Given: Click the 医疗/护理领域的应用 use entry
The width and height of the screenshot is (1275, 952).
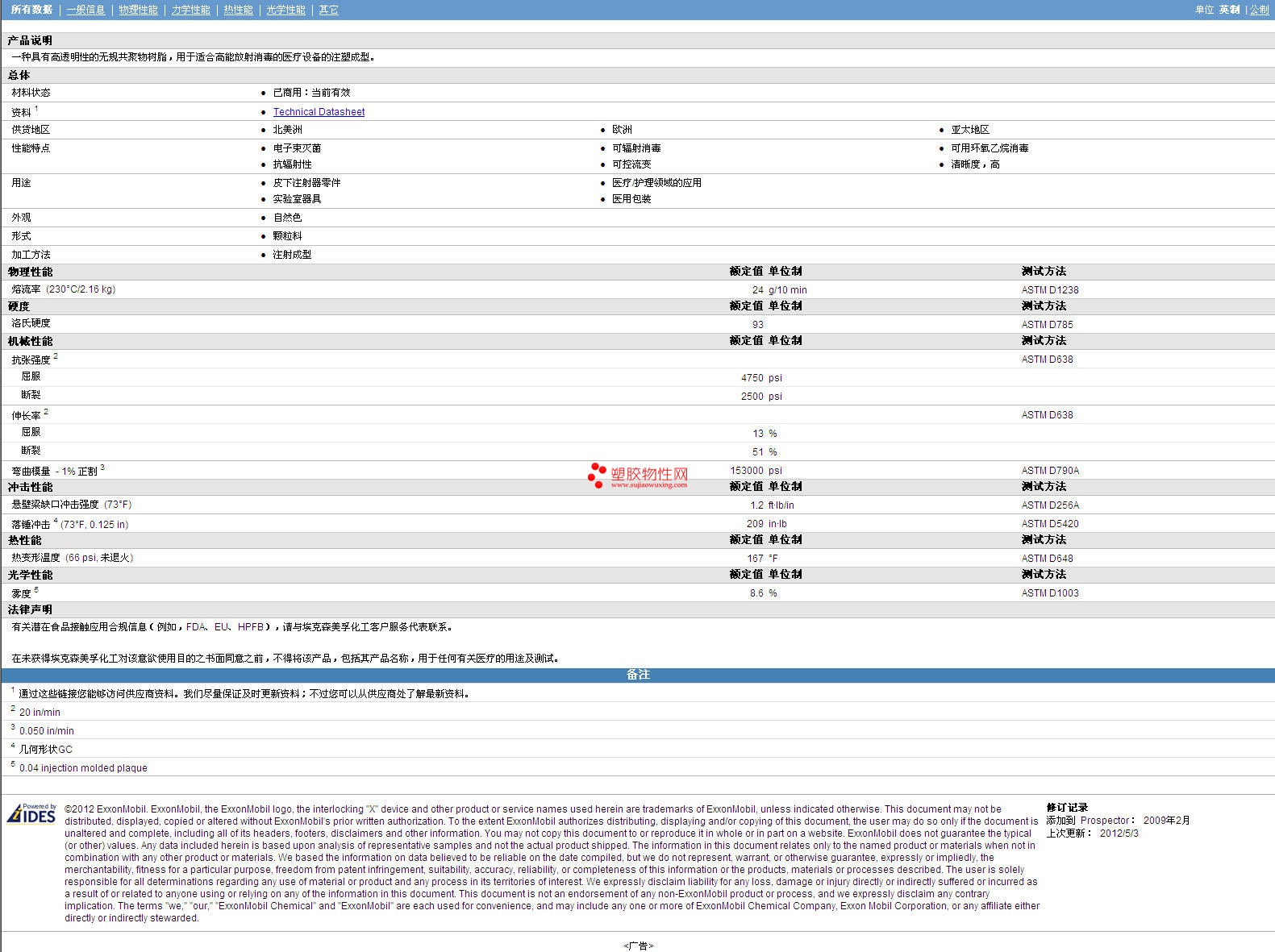Looking at the screenshot, I should [x=656, y=183].
